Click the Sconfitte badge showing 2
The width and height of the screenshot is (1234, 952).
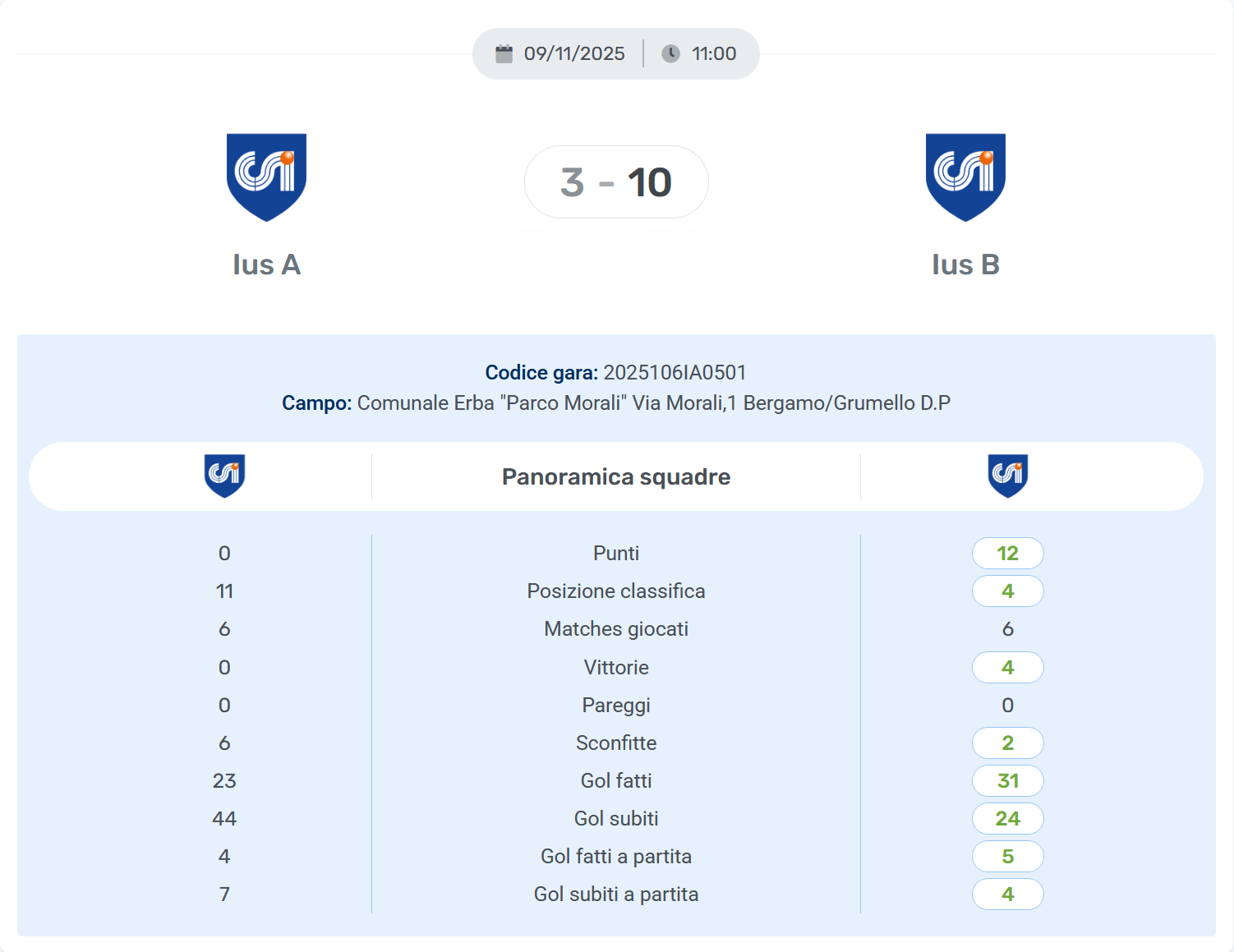[x=1008, y=743]
